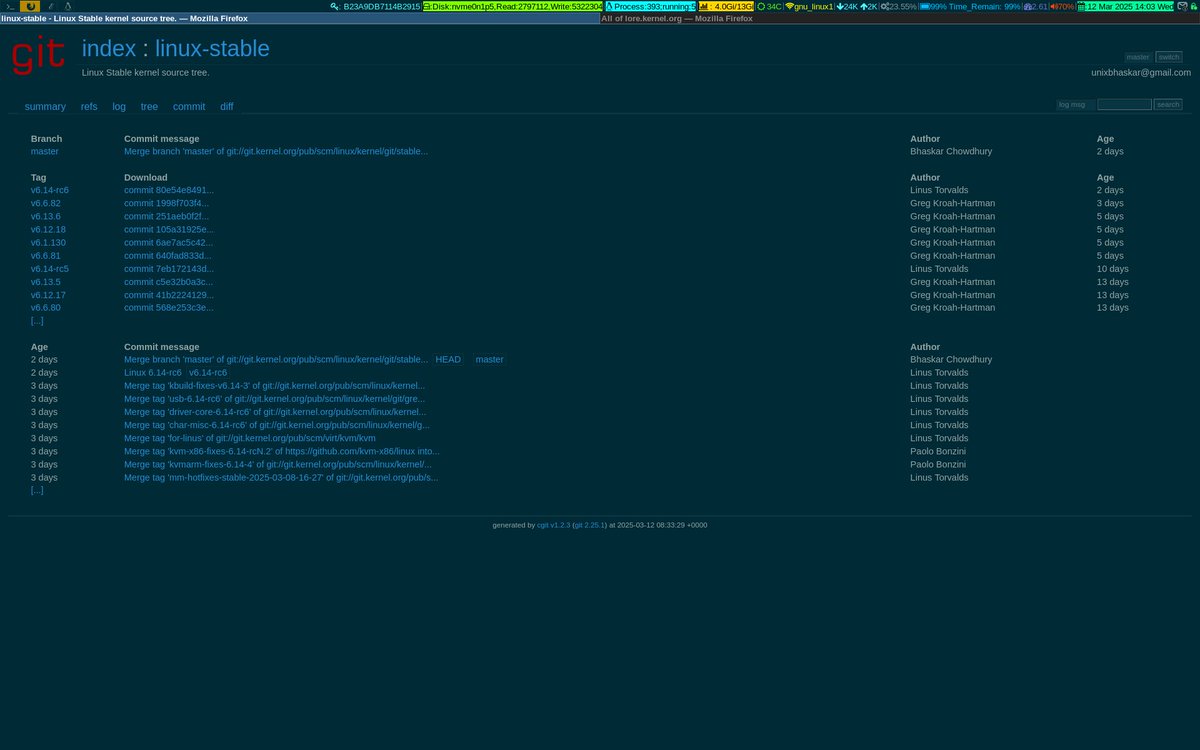This screenshot has height=750, width=1200.
Task: Click the Disk nvme0n1p5 status indicator
Action: coord(512,6)
